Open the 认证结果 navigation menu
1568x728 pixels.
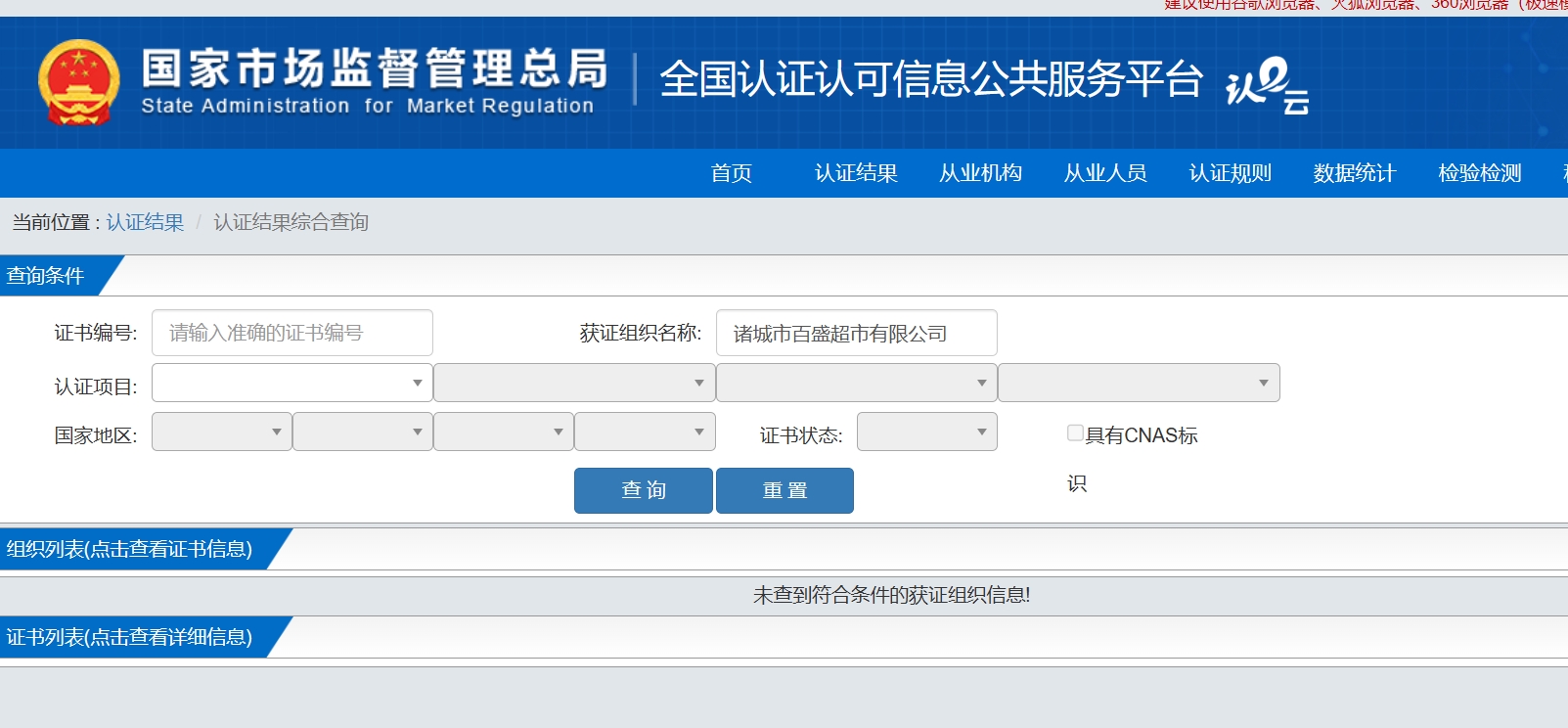(x=856, y=173)
